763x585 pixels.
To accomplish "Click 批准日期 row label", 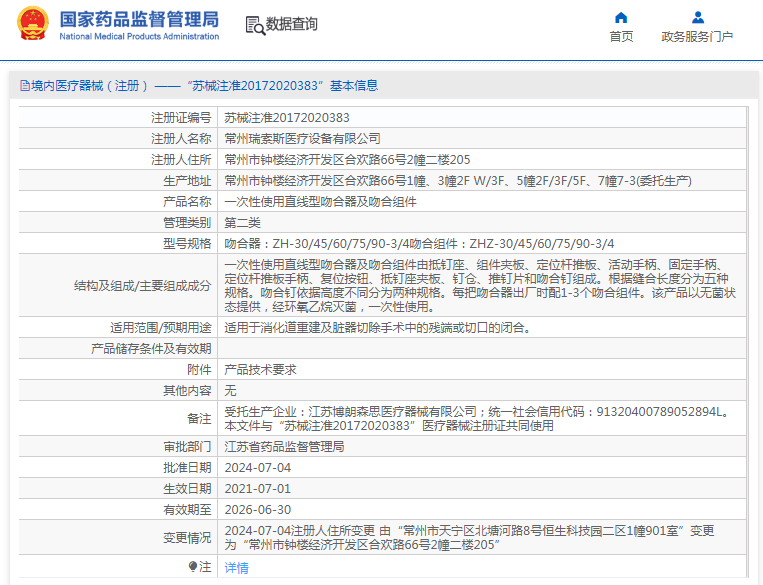I will coord(187,468).
